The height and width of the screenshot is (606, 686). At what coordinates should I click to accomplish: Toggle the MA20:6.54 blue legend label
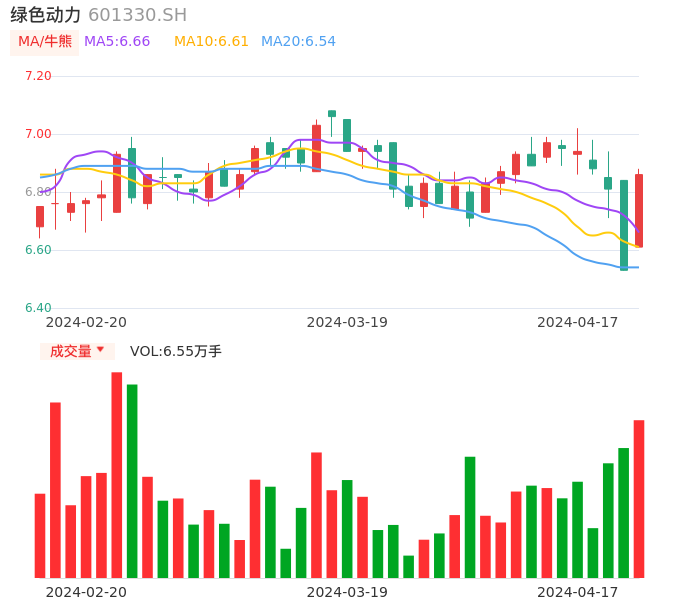tap(298, 42)
